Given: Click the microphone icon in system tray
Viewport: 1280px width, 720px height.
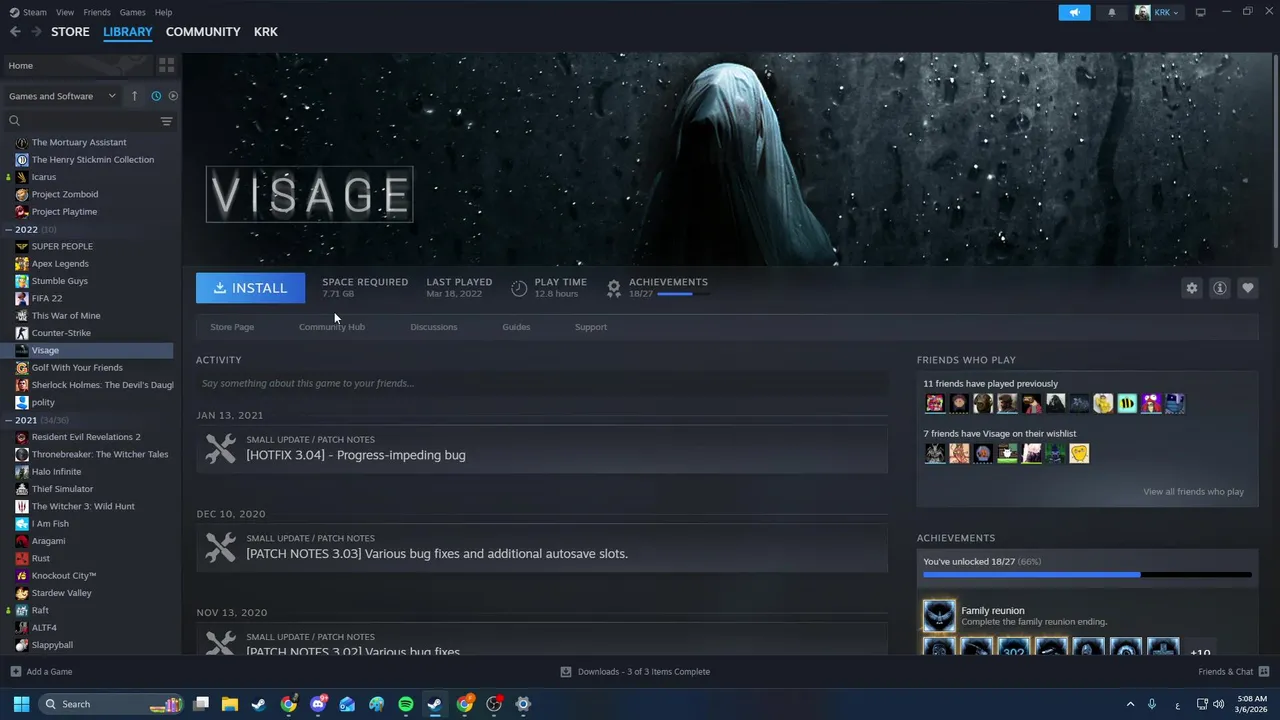Looking at the screenshot, I should 1152,704.
